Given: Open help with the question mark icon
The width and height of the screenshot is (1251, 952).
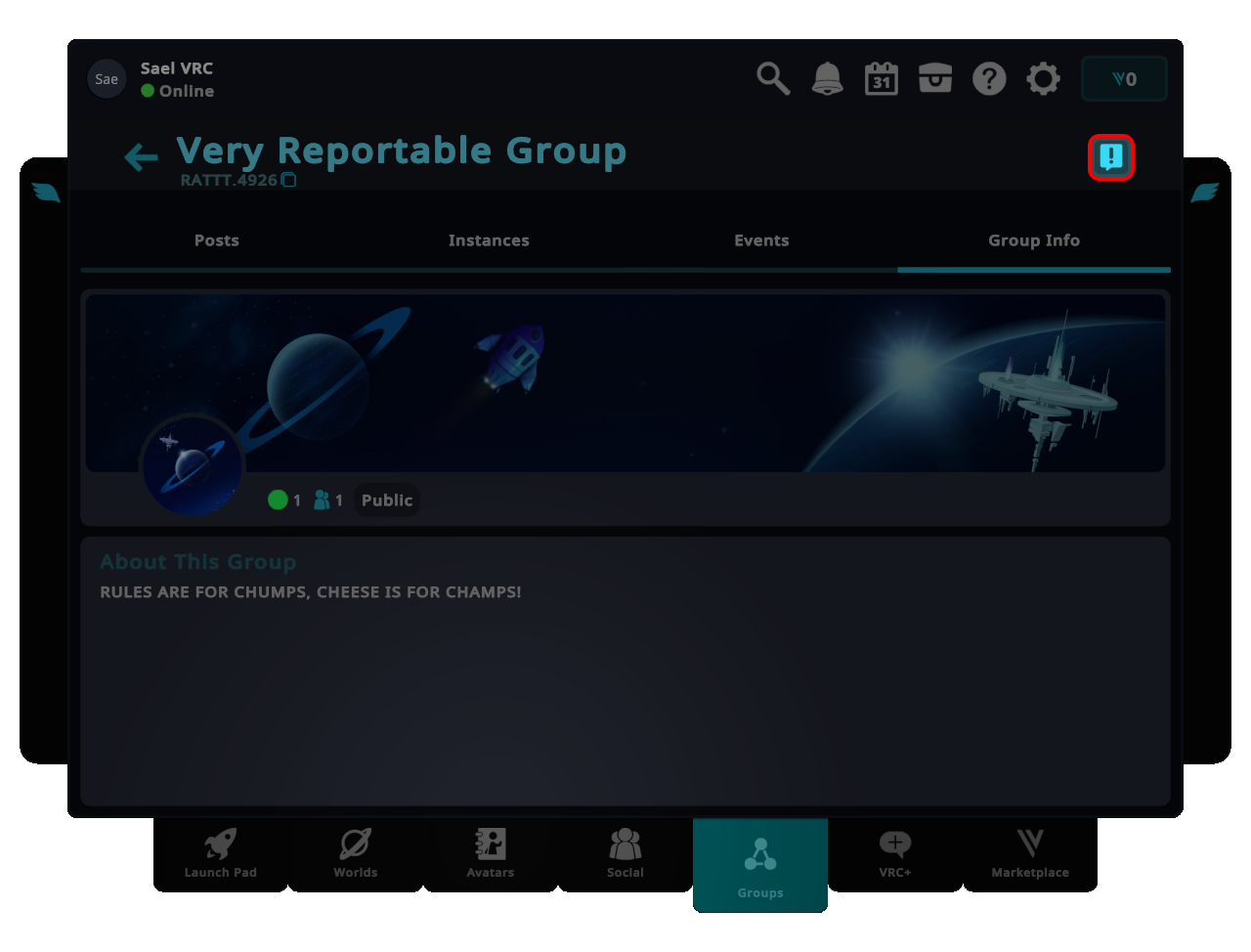Looking at the screenshot, I should [989, 78].
